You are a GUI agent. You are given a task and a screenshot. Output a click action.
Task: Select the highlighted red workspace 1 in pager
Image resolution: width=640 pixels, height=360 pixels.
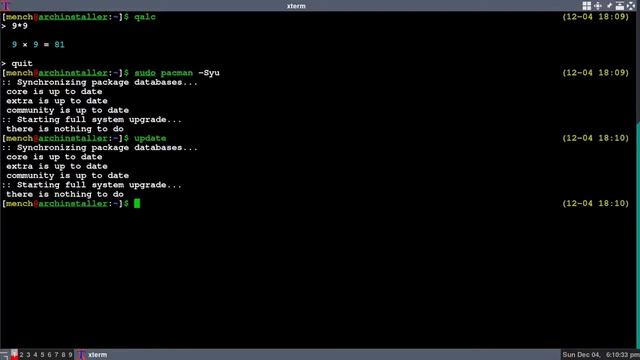click(14, 355)
